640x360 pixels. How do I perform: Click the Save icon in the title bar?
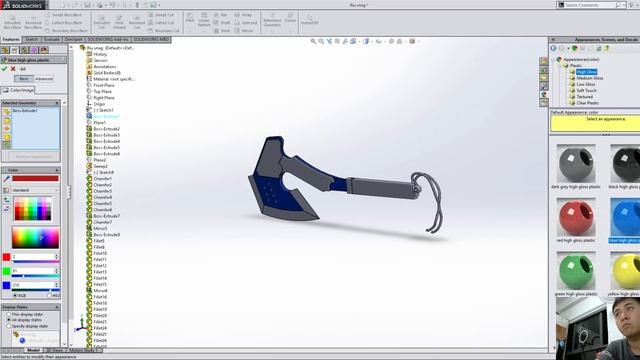tap(87, 5)
